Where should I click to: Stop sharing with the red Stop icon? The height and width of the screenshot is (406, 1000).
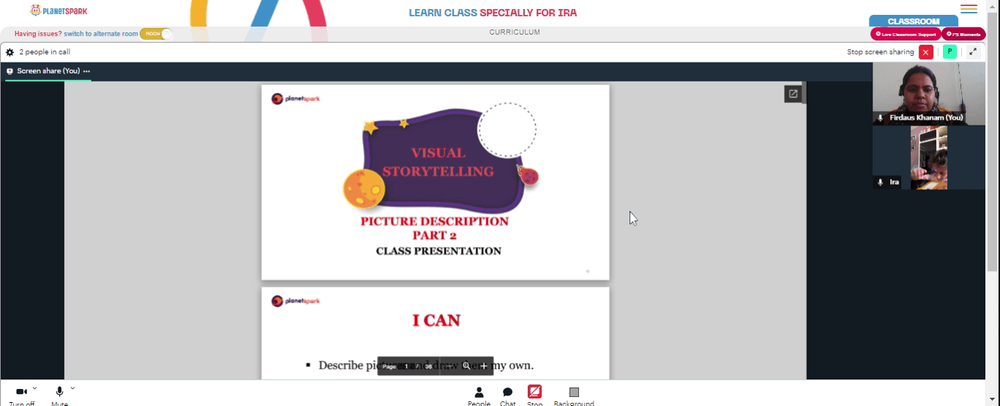pos(534,393)
